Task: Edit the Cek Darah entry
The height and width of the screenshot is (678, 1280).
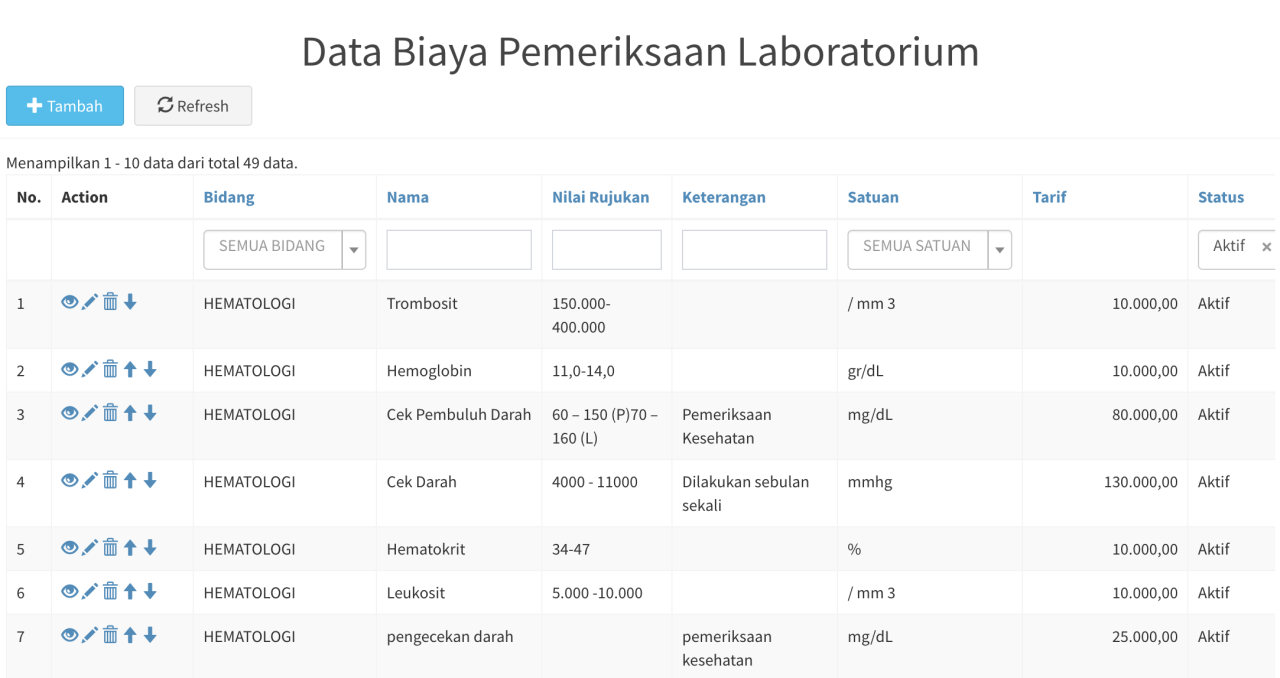Action: point(90,480)
